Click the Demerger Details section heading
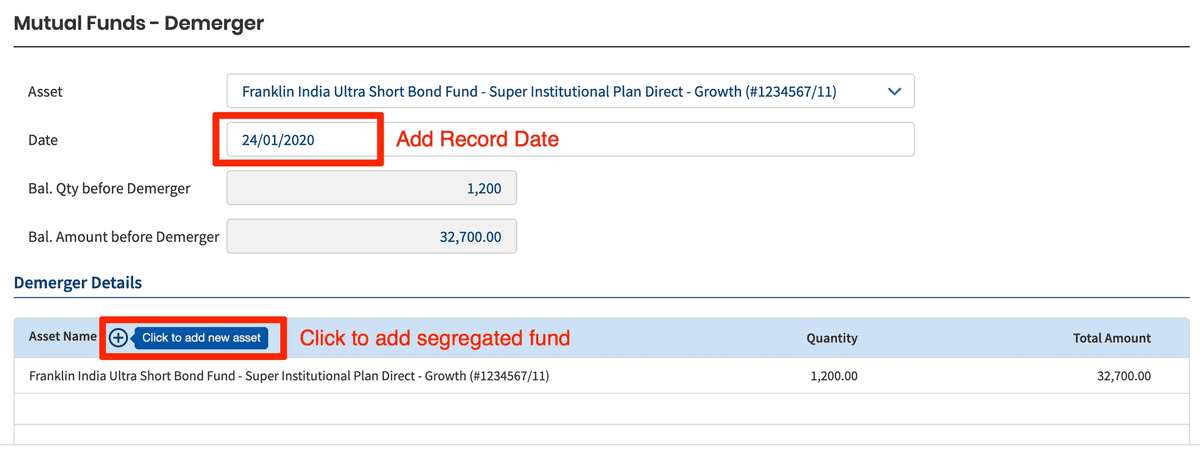The image size is (1200, 455). tap(78, 283)
